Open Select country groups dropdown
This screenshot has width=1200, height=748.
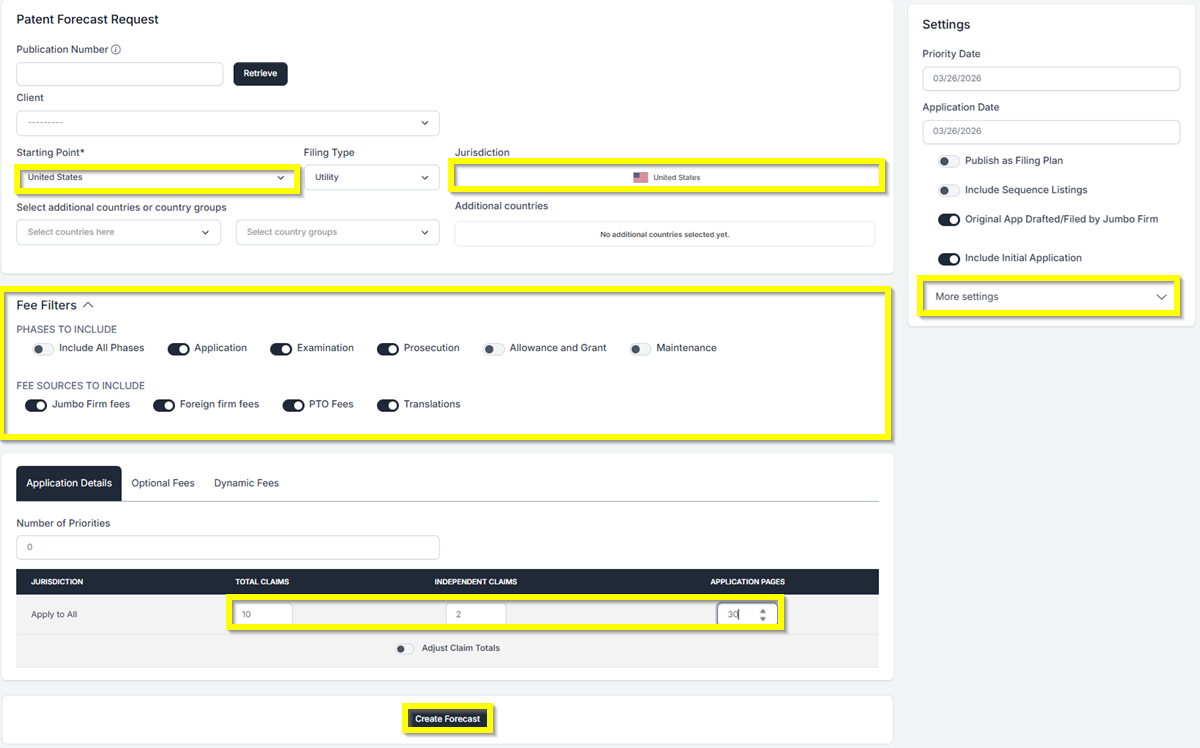pos(337,232)
